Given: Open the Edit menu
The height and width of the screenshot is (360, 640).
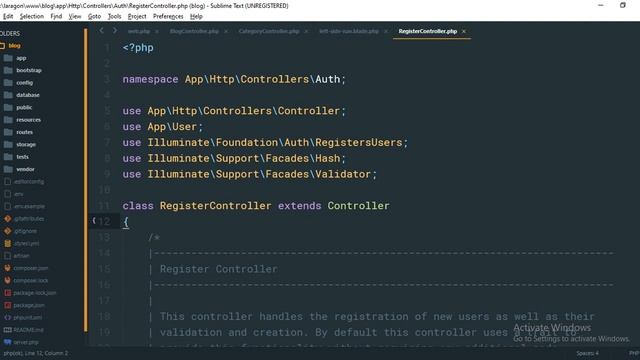Looking at the screenshot, I should (8, 16).
